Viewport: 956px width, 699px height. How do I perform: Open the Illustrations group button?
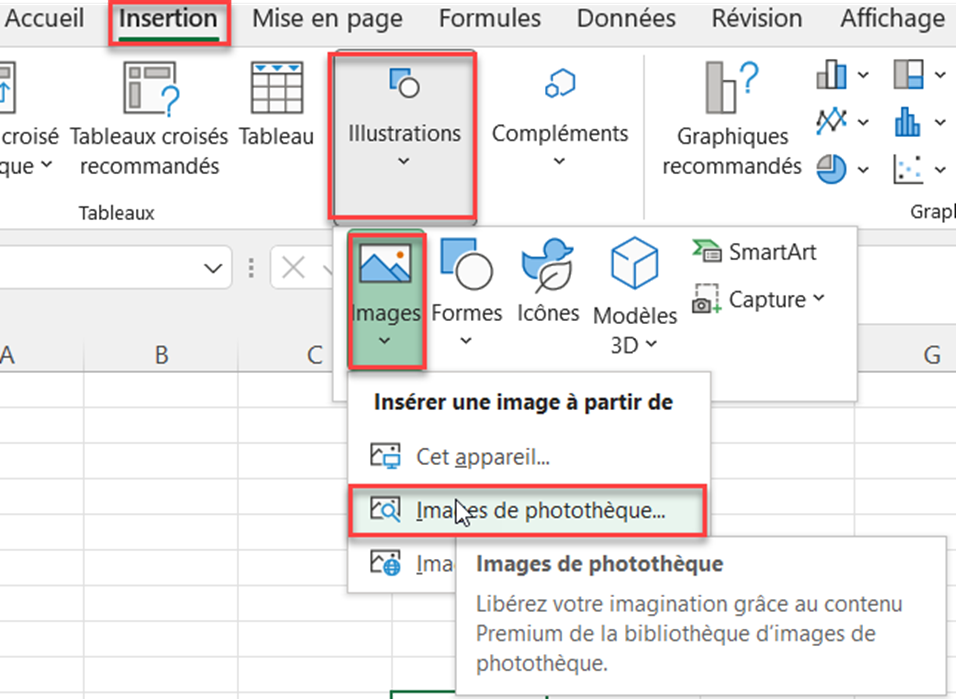point(403,135)
